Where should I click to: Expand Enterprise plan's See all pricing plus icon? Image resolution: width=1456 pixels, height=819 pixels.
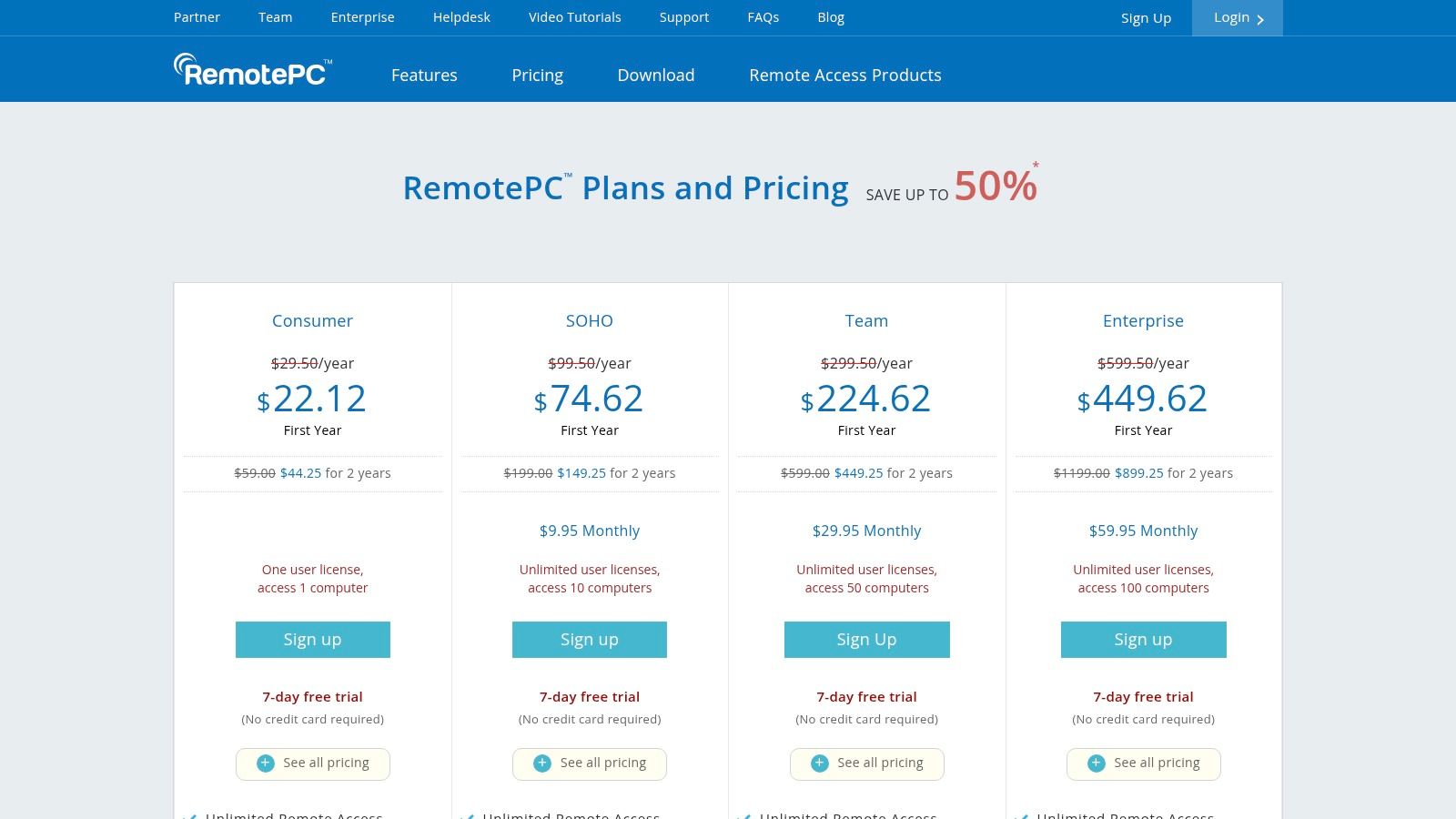(1097, 763)
